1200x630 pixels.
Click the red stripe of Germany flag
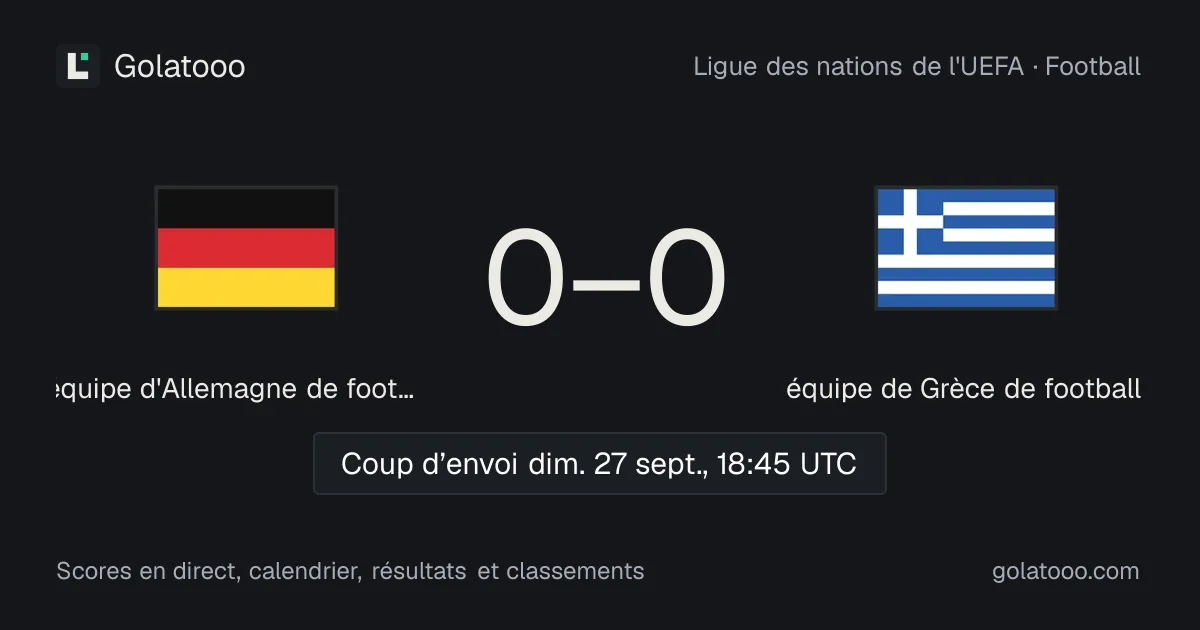tap(246, 248)
